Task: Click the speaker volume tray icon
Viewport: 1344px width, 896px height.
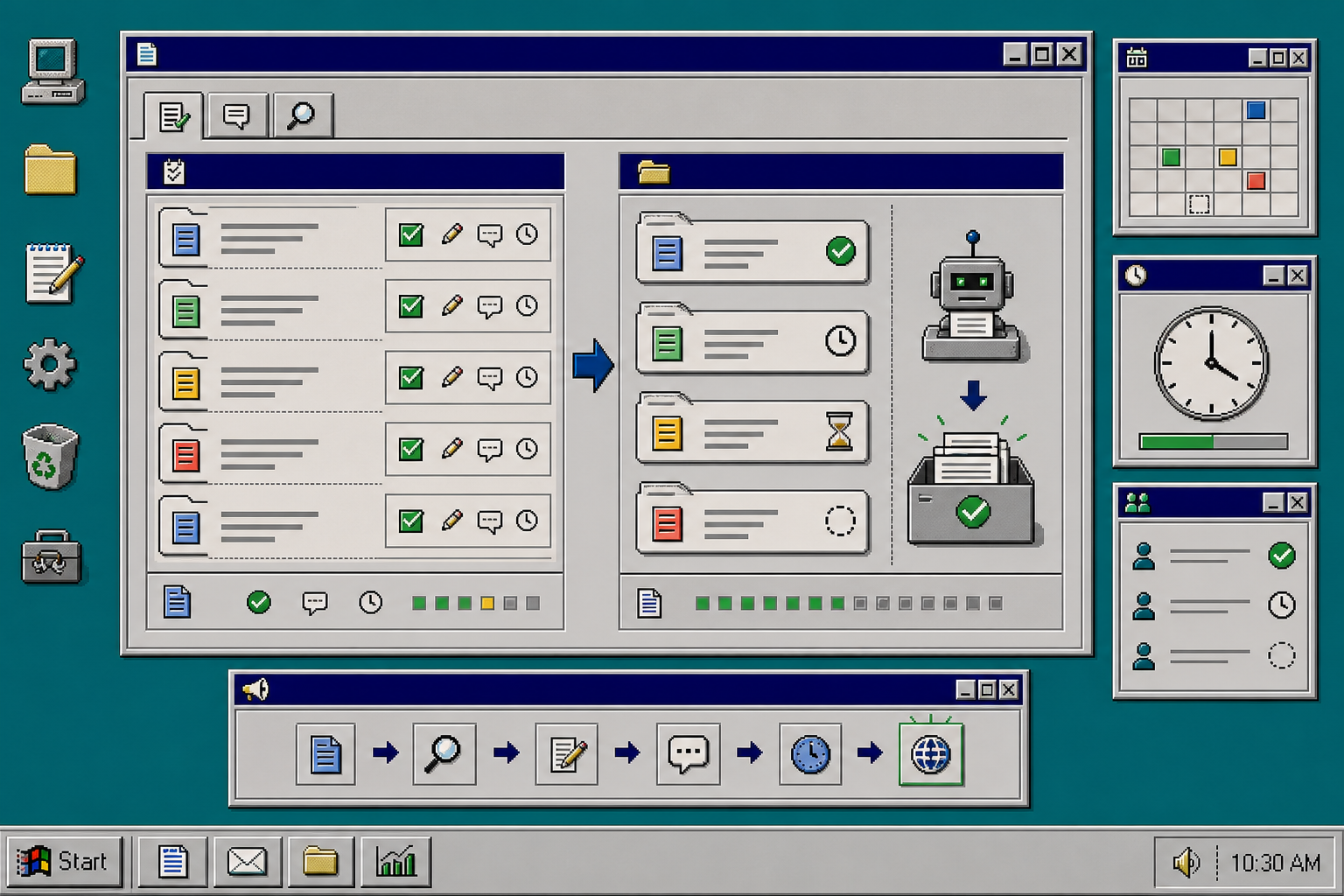Action: (1186, 863)
